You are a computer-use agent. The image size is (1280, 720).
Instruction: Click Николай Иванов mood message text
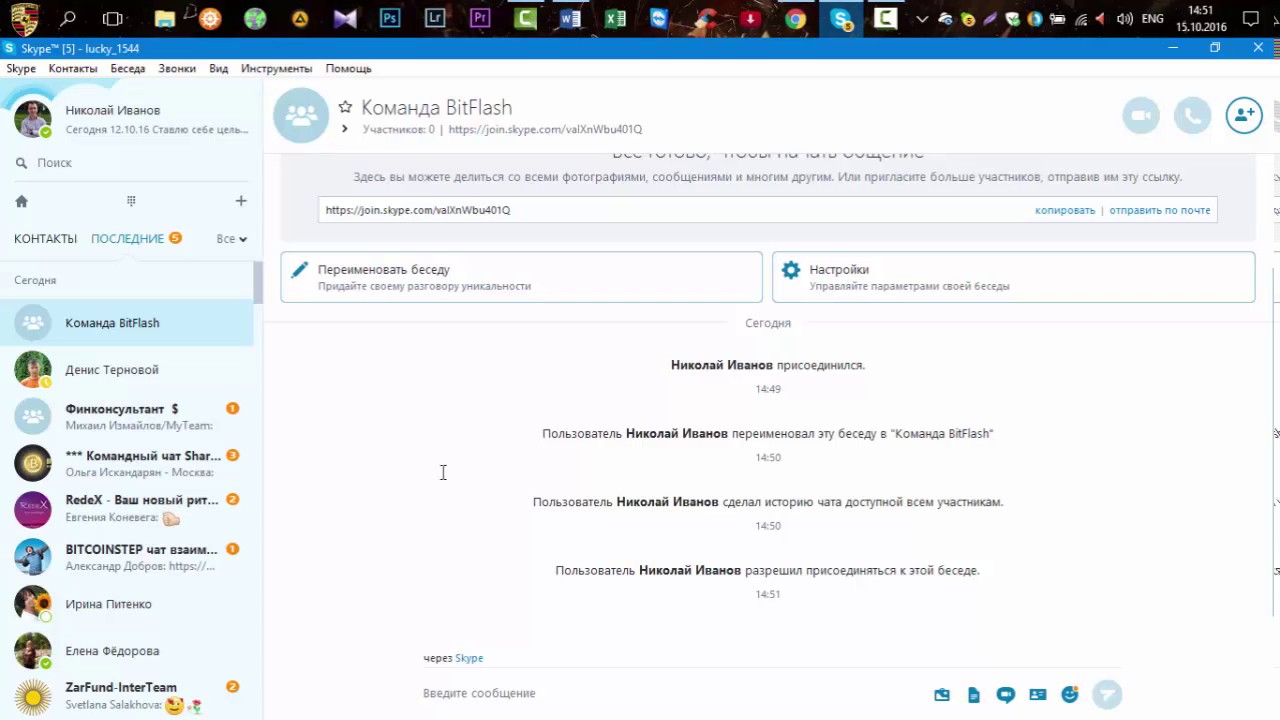pos(157,129)
